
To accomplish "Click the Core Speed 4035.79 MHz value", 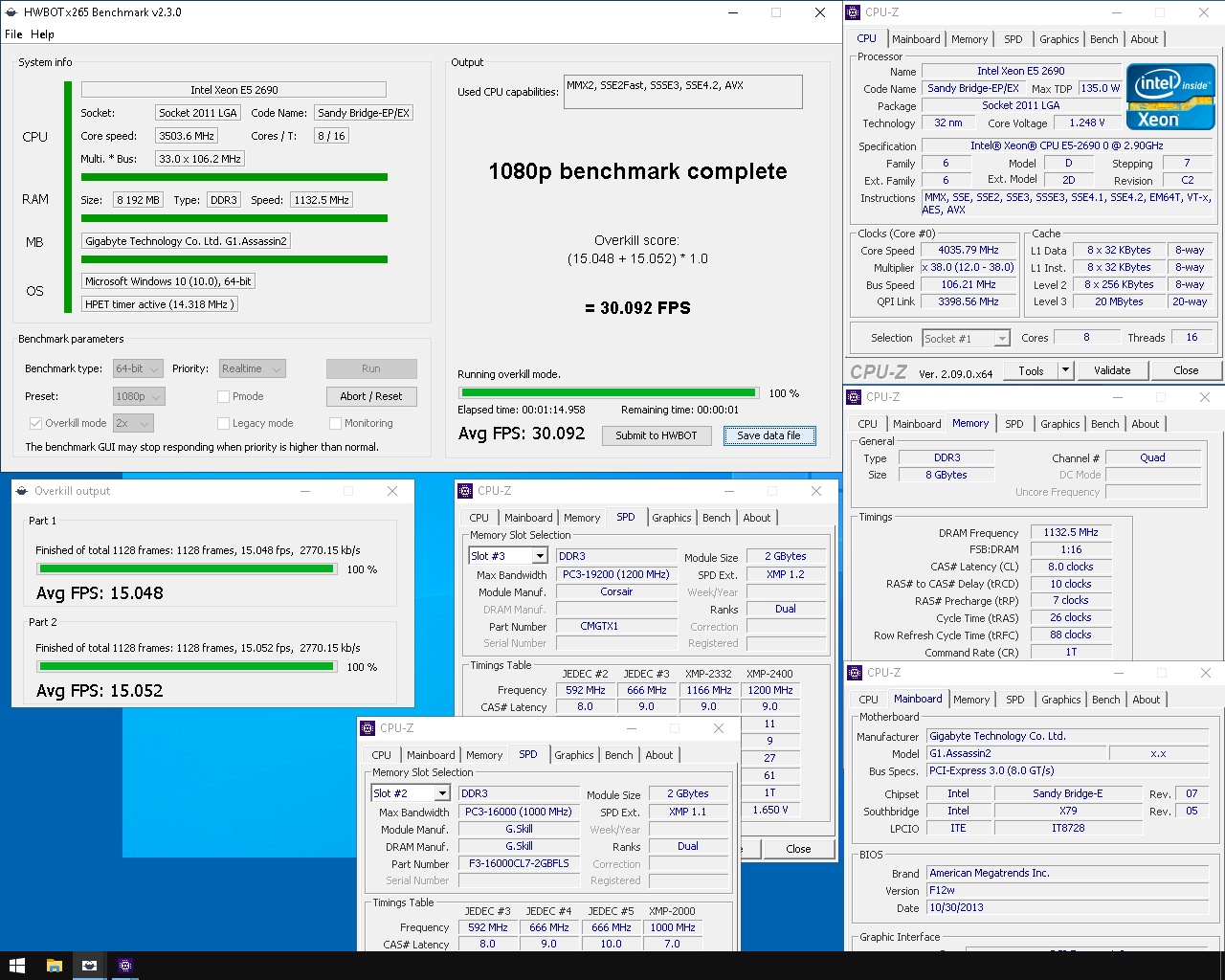I will (968, 250).
